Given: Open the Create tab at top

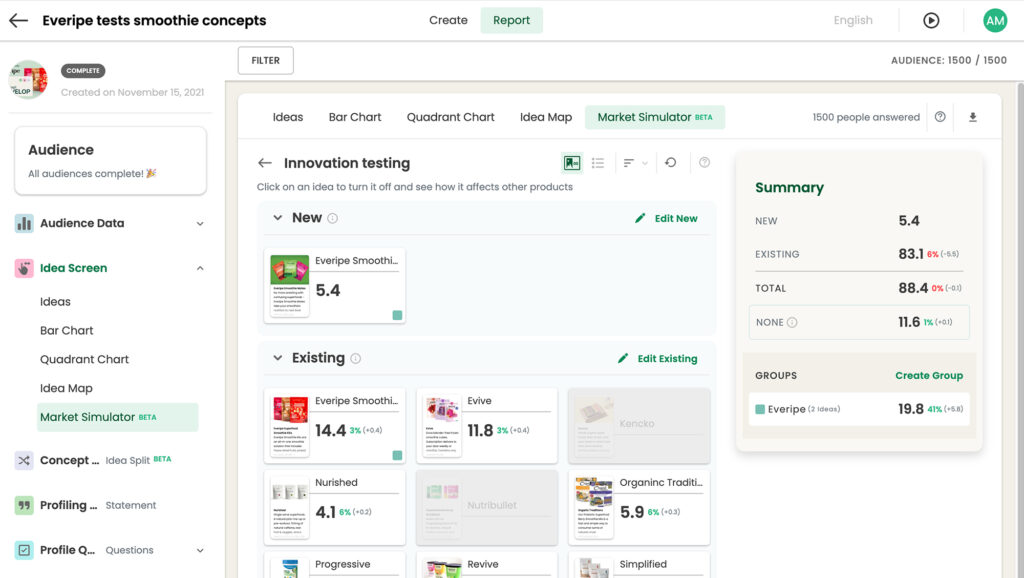Looking at the screenshot, I should [448, 20].
